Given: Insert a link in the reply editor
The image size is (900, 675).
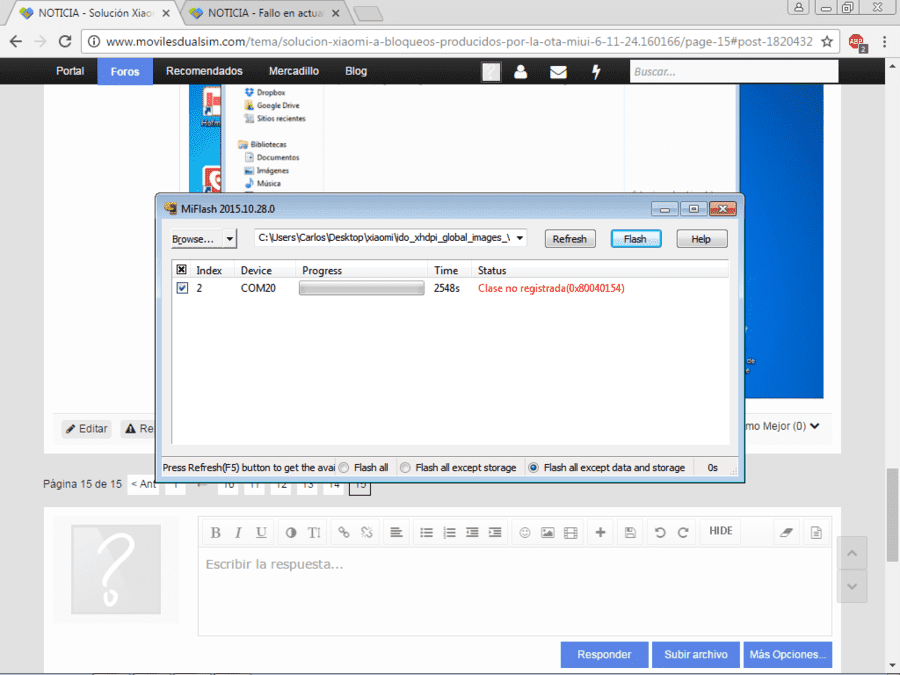Looking at the screenshot, I should (x=344, y=533).
